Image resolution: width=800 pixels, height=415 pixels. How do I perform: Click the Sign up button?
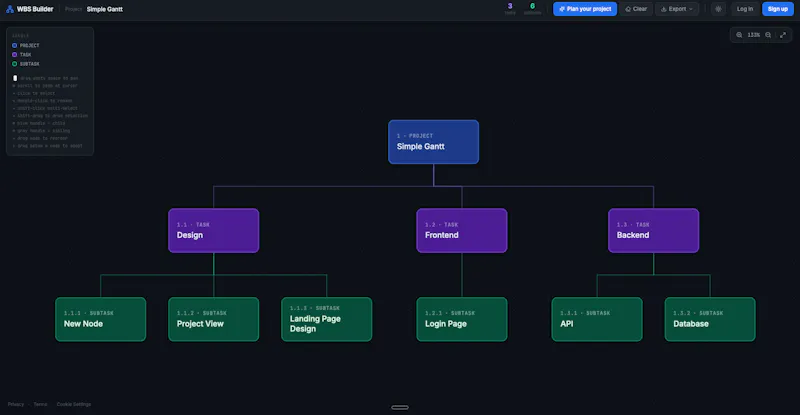(778, 9)
